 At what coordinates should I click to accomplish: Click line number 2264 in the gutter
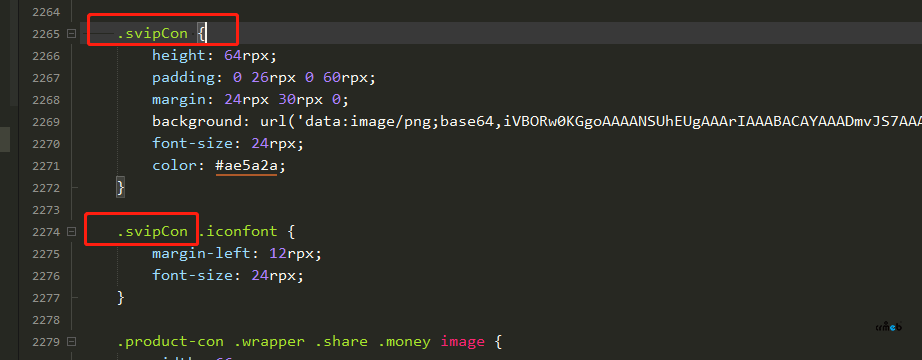click(x=47, y=12)
